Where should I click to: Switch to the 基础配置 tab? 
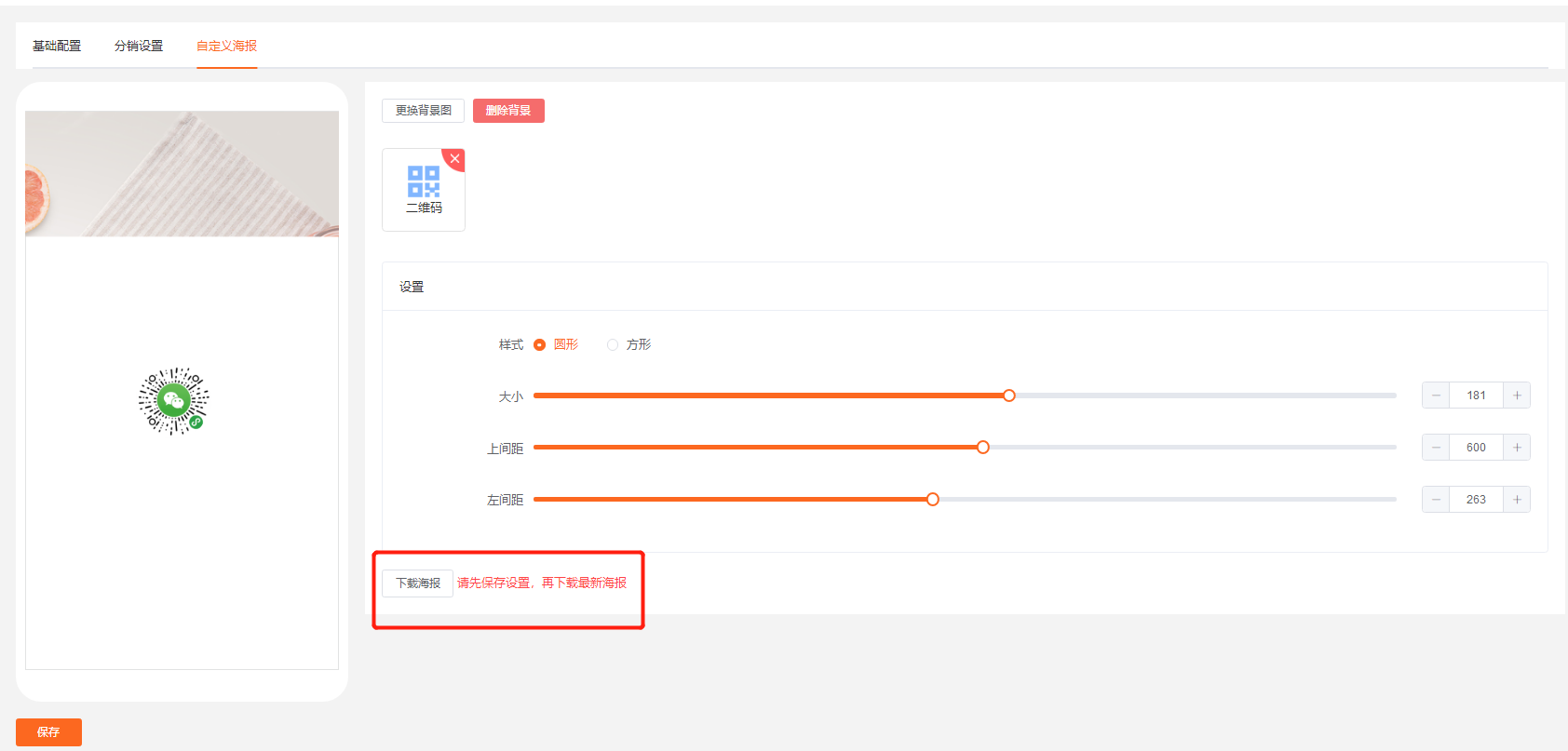[x=57, y=46]
